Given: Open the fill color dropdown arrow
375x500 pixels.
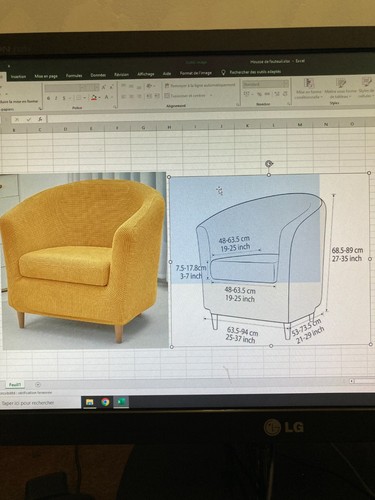Looking at the screenshot, I should pos(100,97).
